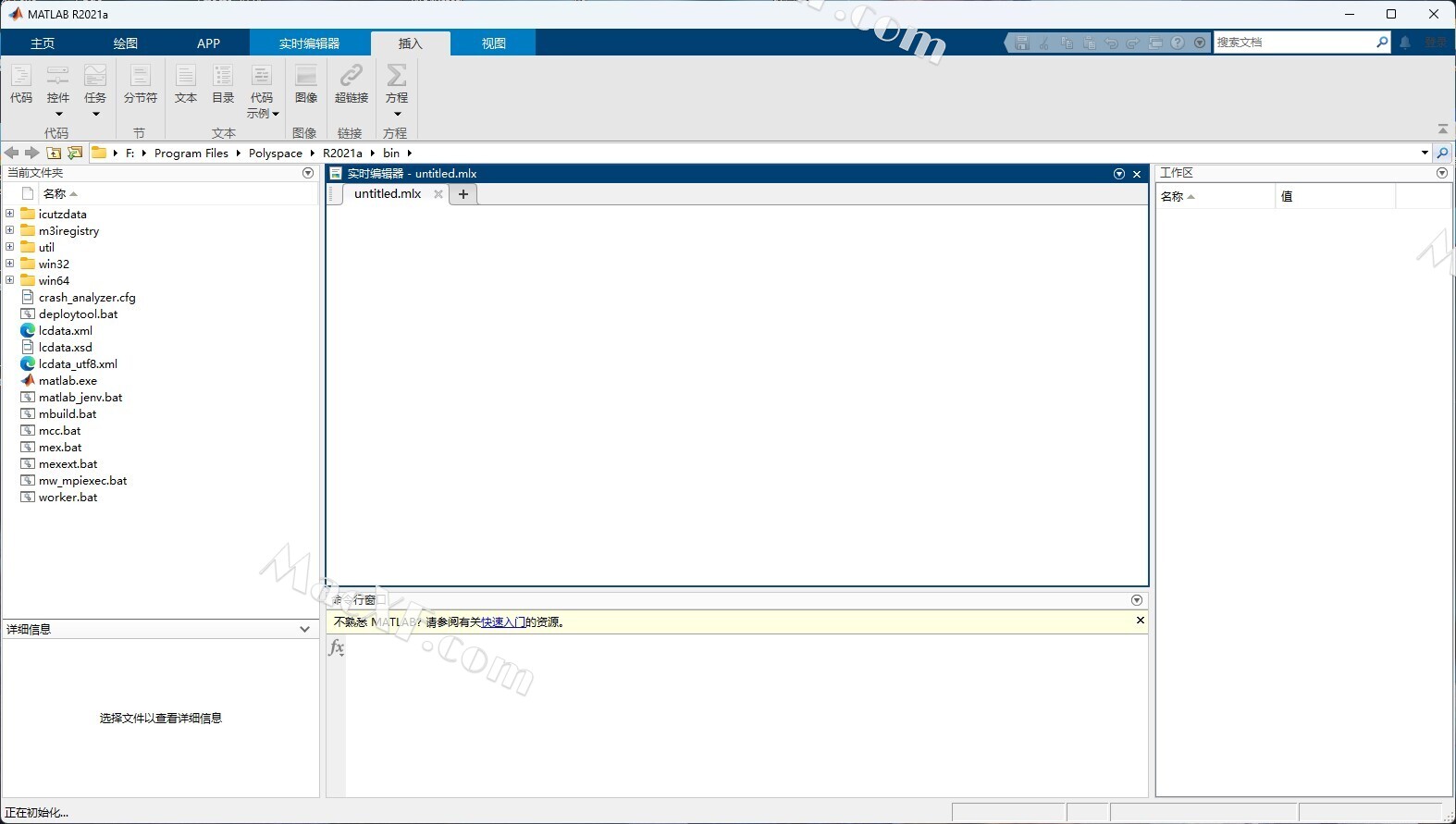This screenshot has width=1456, height=824.
Task: Go forward with the right arrow folder button
Action: [31, 153]
